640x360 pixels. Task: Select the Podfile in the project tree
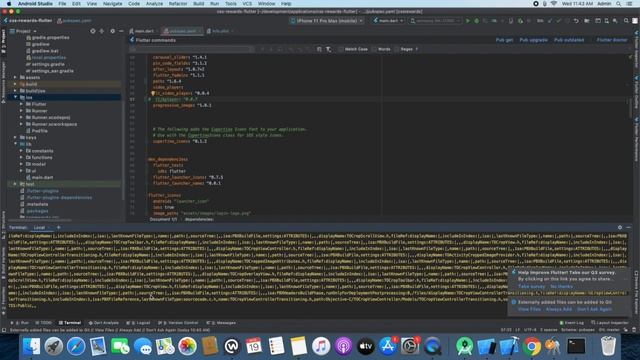click(x=40, y=131)
